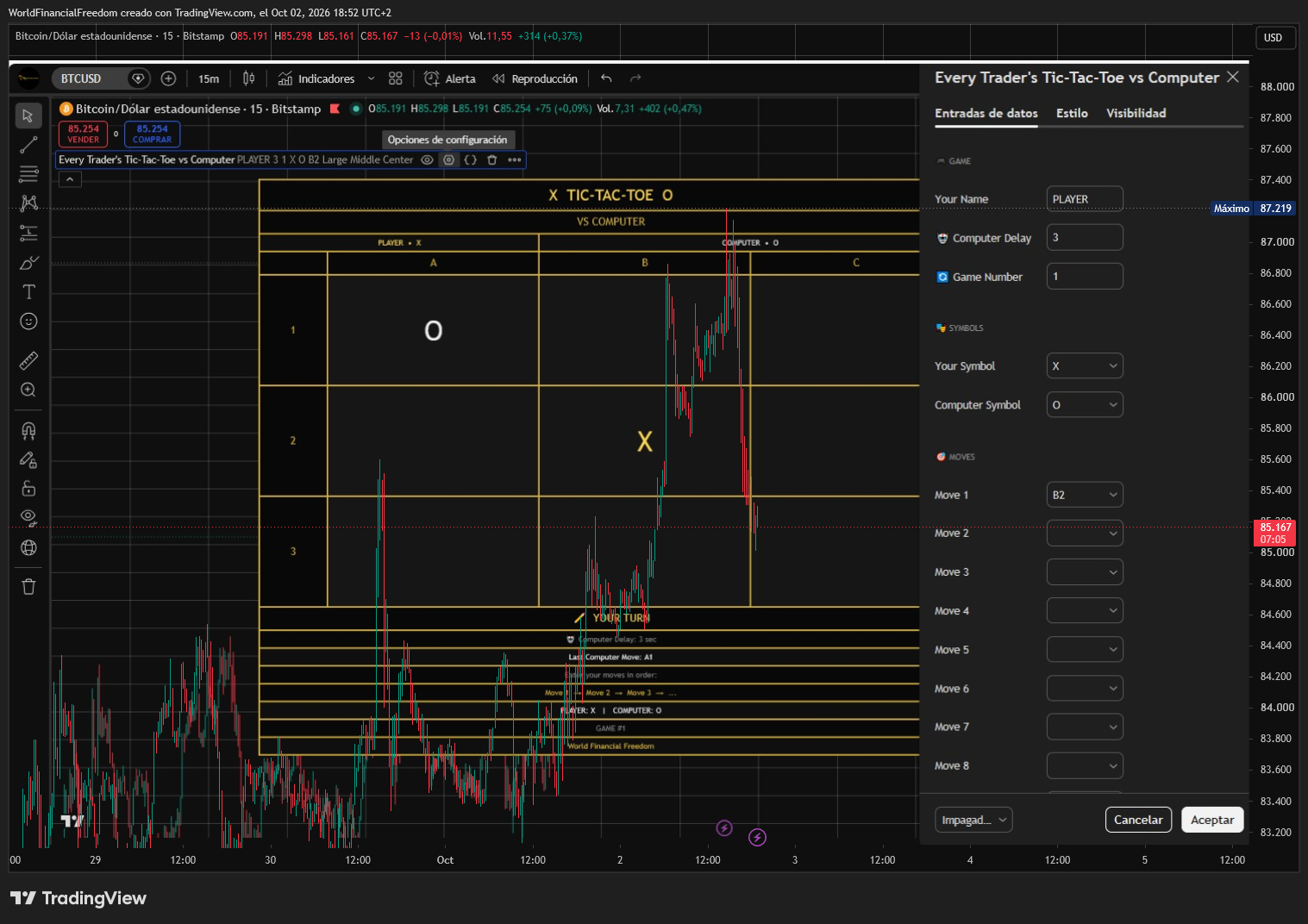
Task: Redo the chart action
Action: pos(635,78)
